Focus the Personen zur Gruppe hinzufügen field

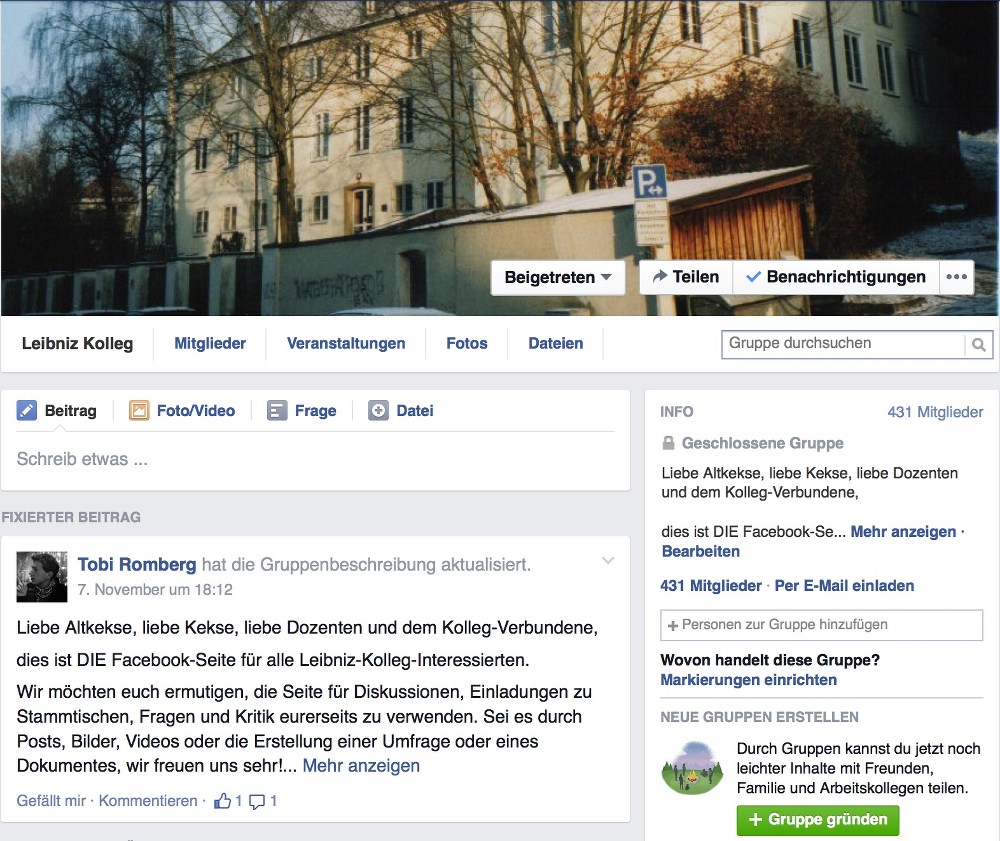[x=822, y=625]
